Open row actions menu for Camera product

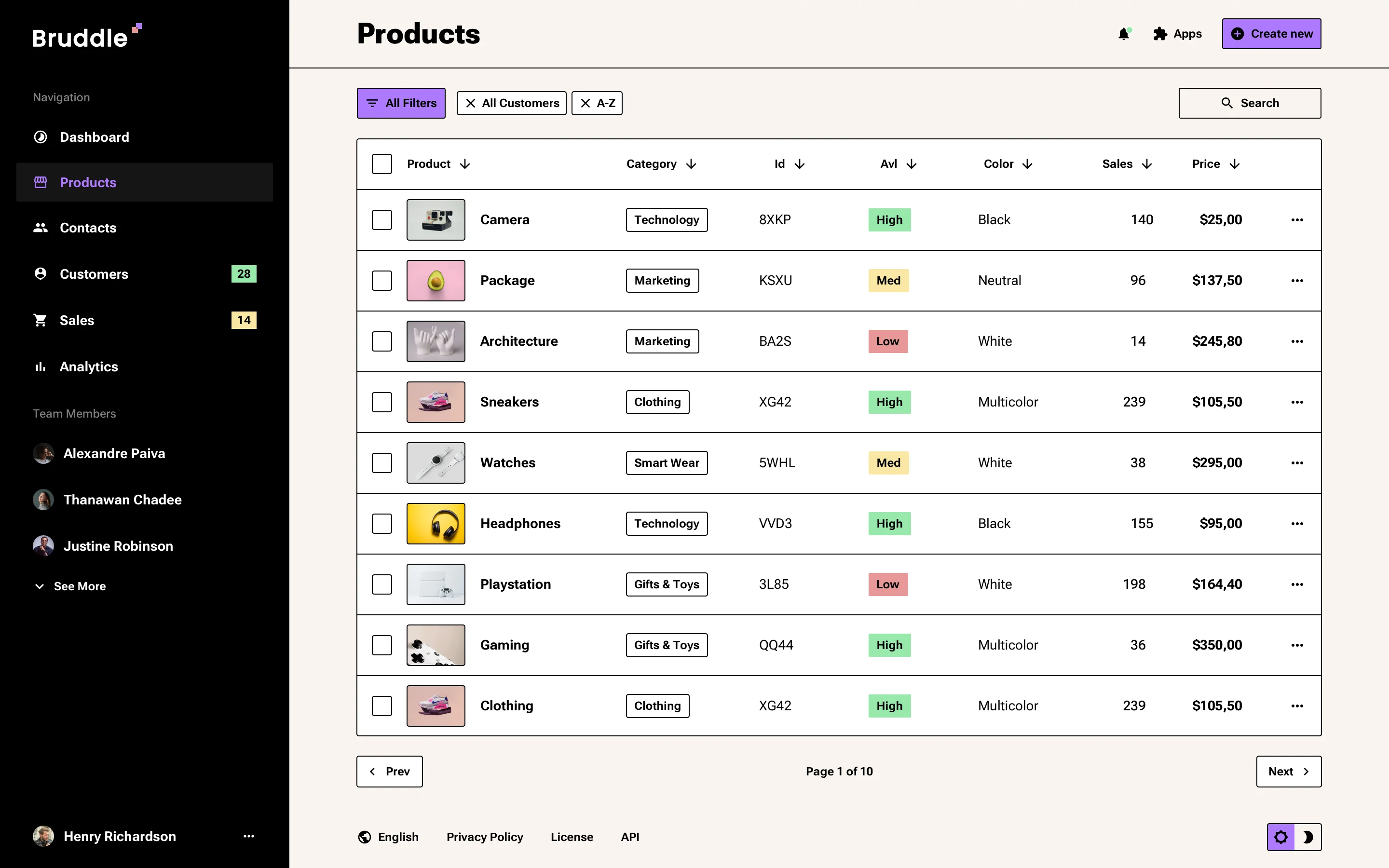click(x=1297, y=219)
